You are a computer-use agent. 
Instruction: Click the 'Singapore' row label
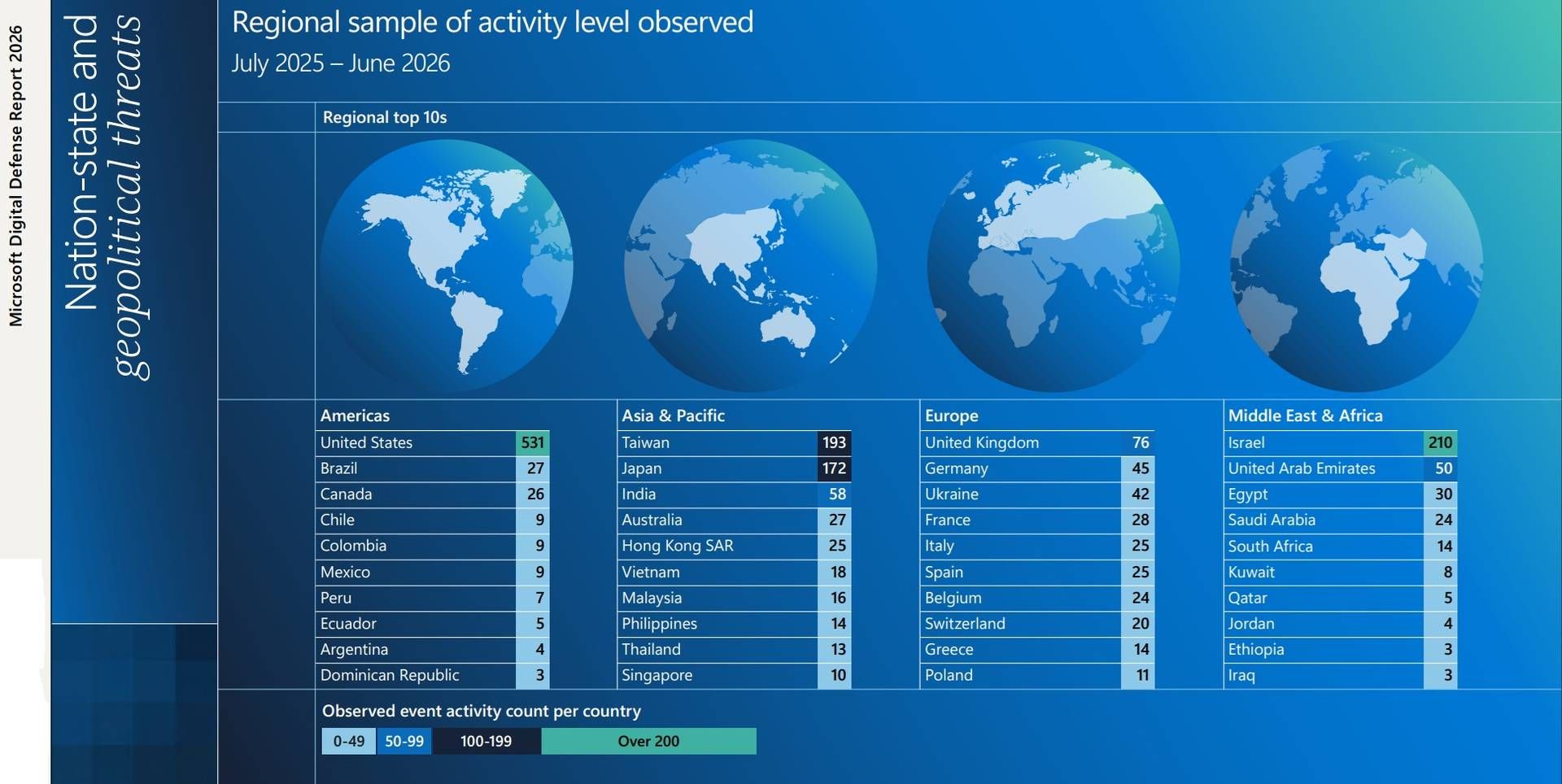coord(657,675)
